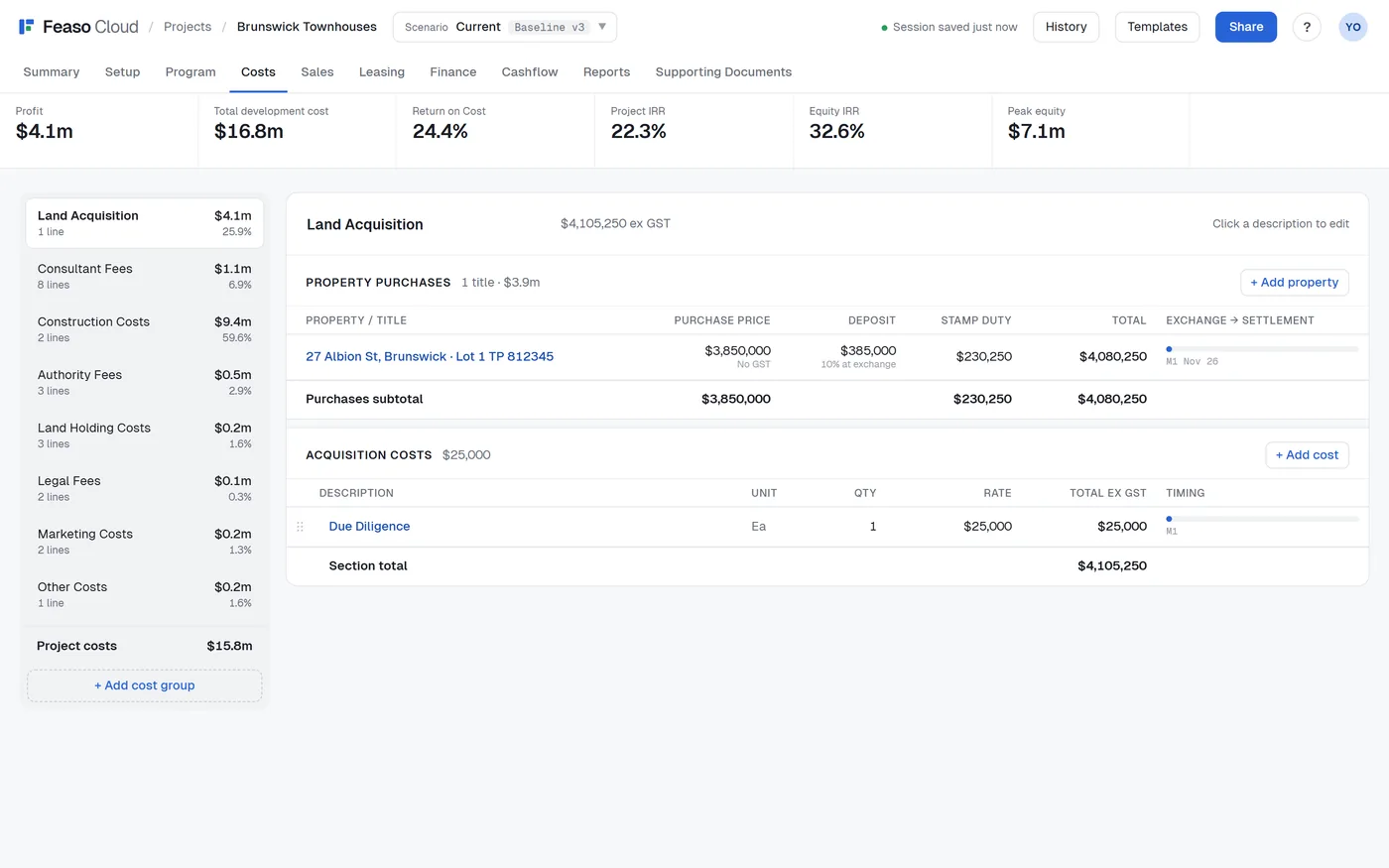Select Consultant Fees in sidebar
This screenshot has width=1389, height=868.
tap(145, 276)
